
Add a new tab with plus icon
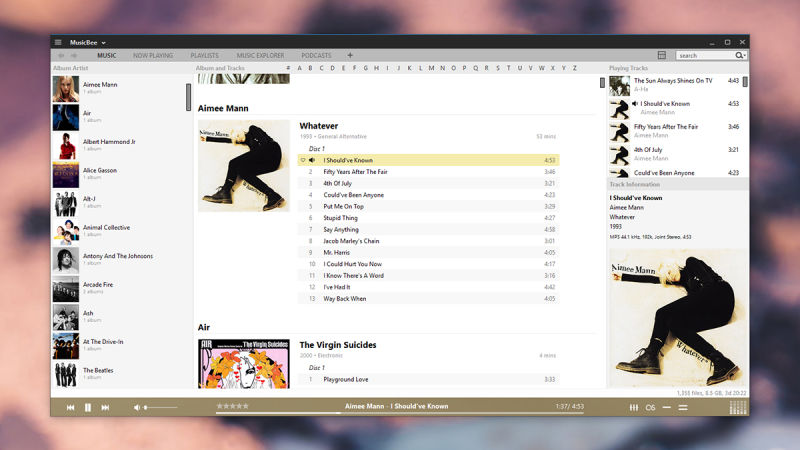[x=350, y=55]
